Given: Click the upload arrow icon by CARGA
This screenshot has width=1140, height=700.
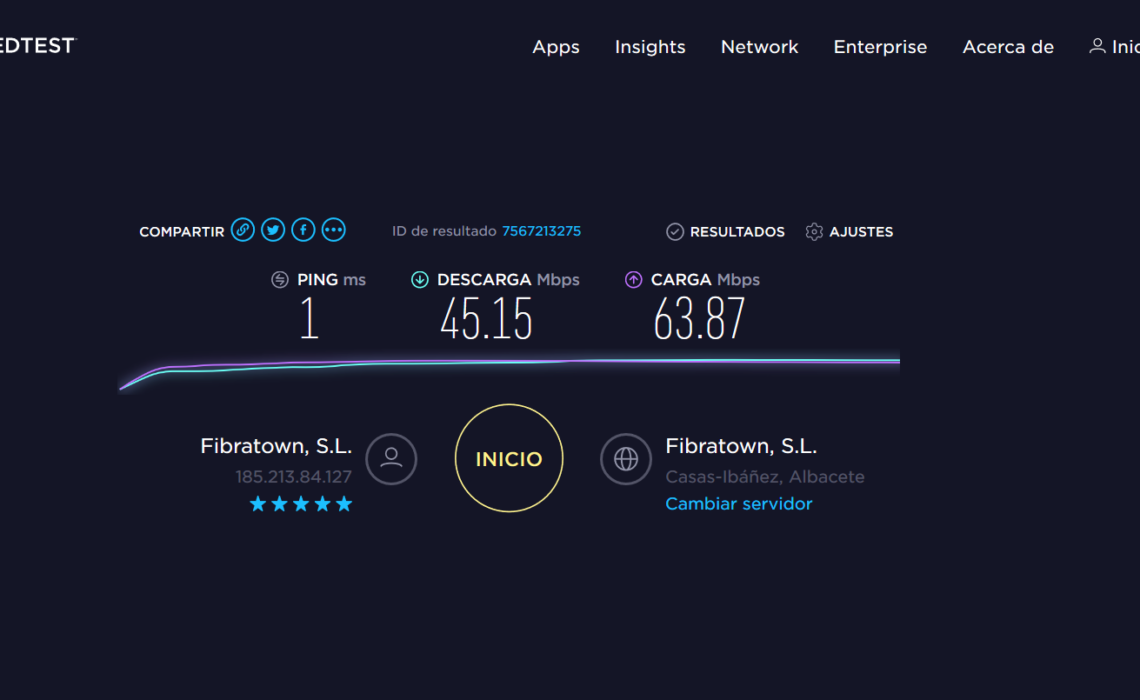Looking at the screenshot, I should tap(633, 280).
